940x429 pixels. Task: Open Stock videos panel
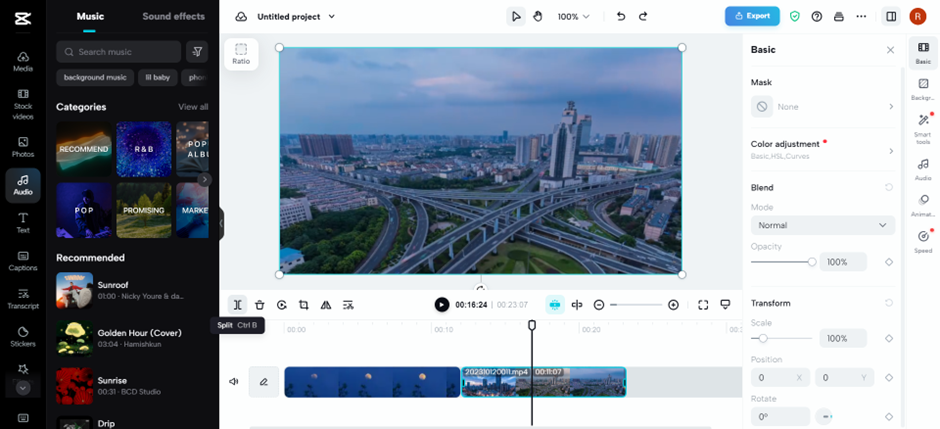(x=23, y=104)
